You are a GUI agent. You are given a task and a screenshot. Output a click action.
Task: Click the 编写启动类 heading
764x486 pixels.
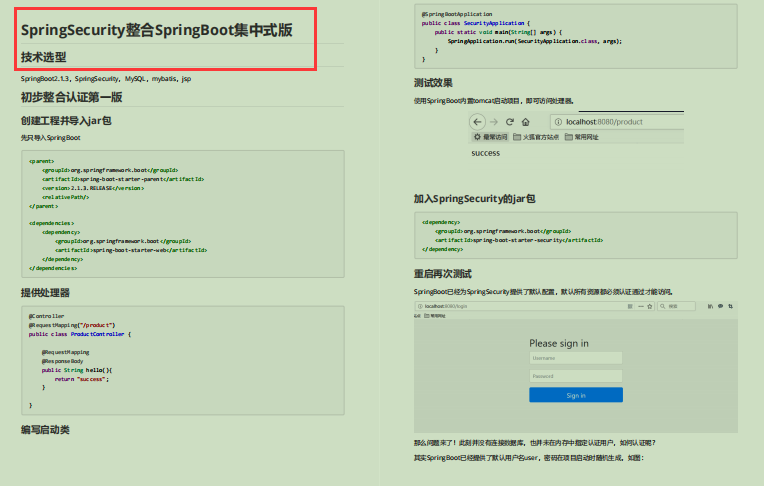pyautogui.click(x=45, y=429)
